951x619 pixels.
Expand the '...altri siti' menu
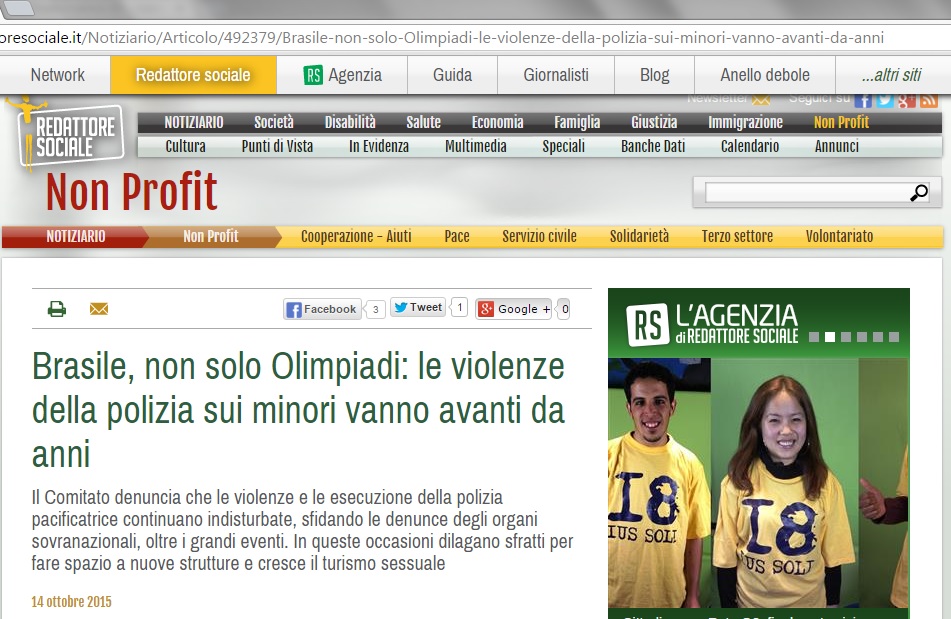pyautogui.click(x=890, y=75)
